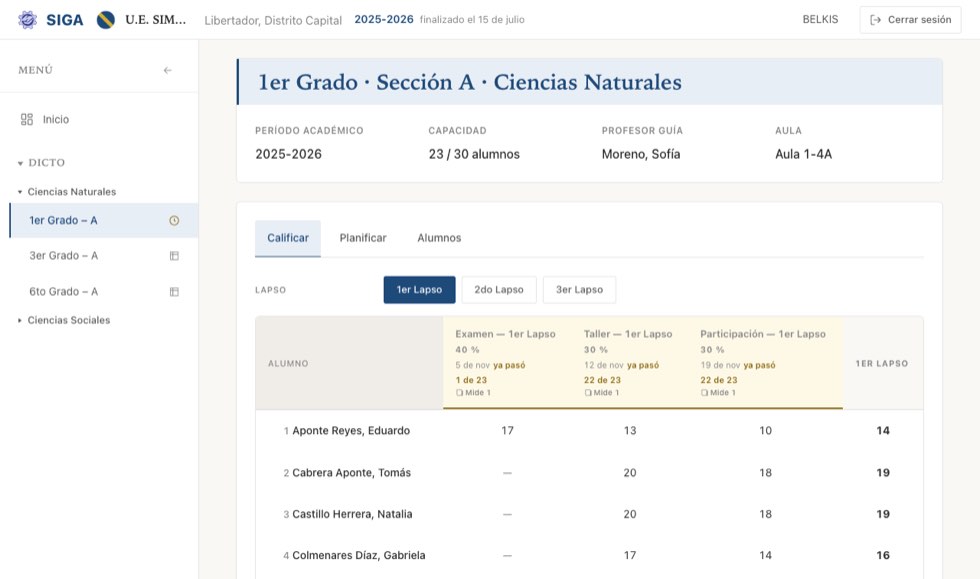Click student Castillo Herrera, Natalia

[x=352, y=514]
